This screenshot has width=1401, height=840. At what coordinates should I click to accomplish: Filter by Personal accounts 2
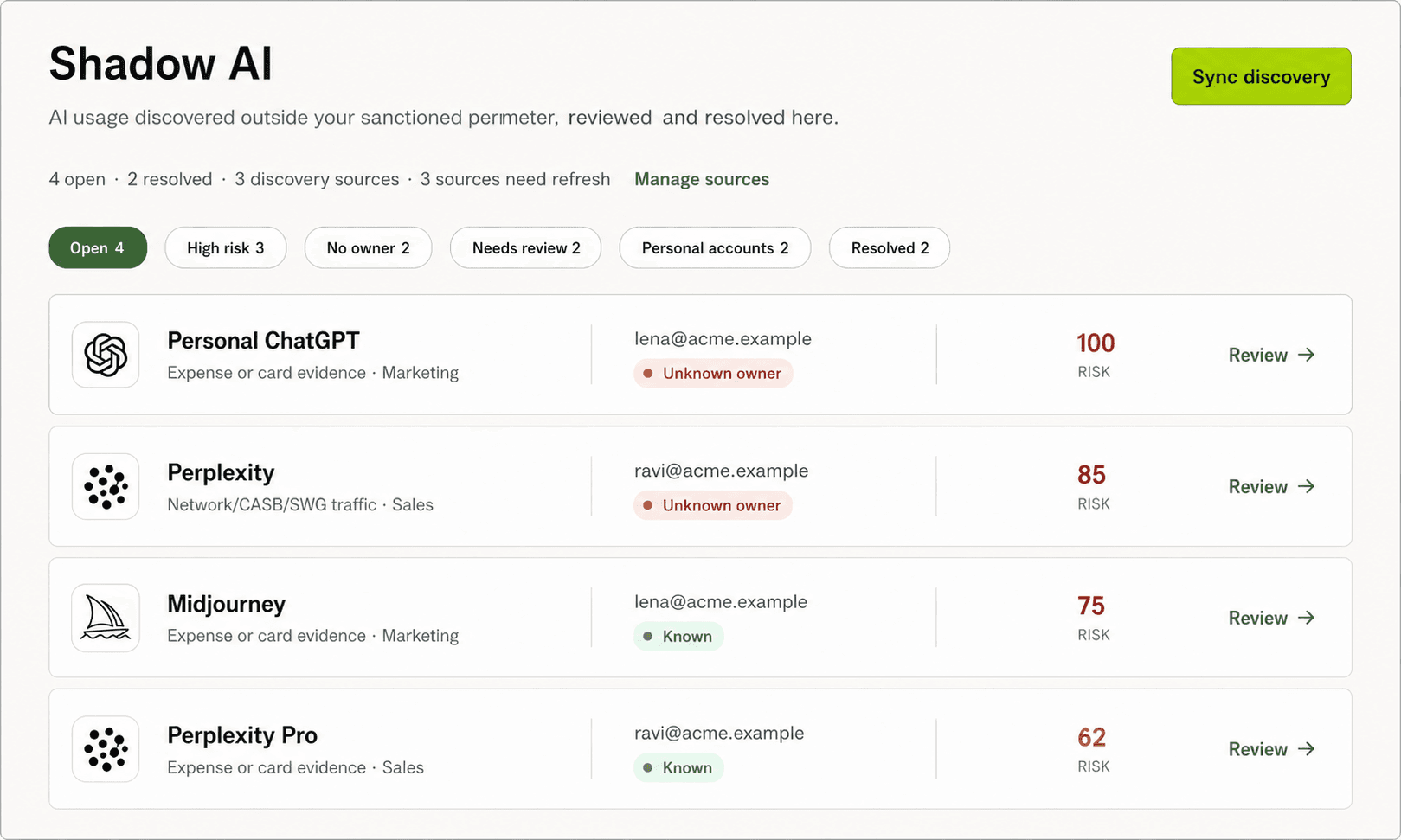click(715, 247)
